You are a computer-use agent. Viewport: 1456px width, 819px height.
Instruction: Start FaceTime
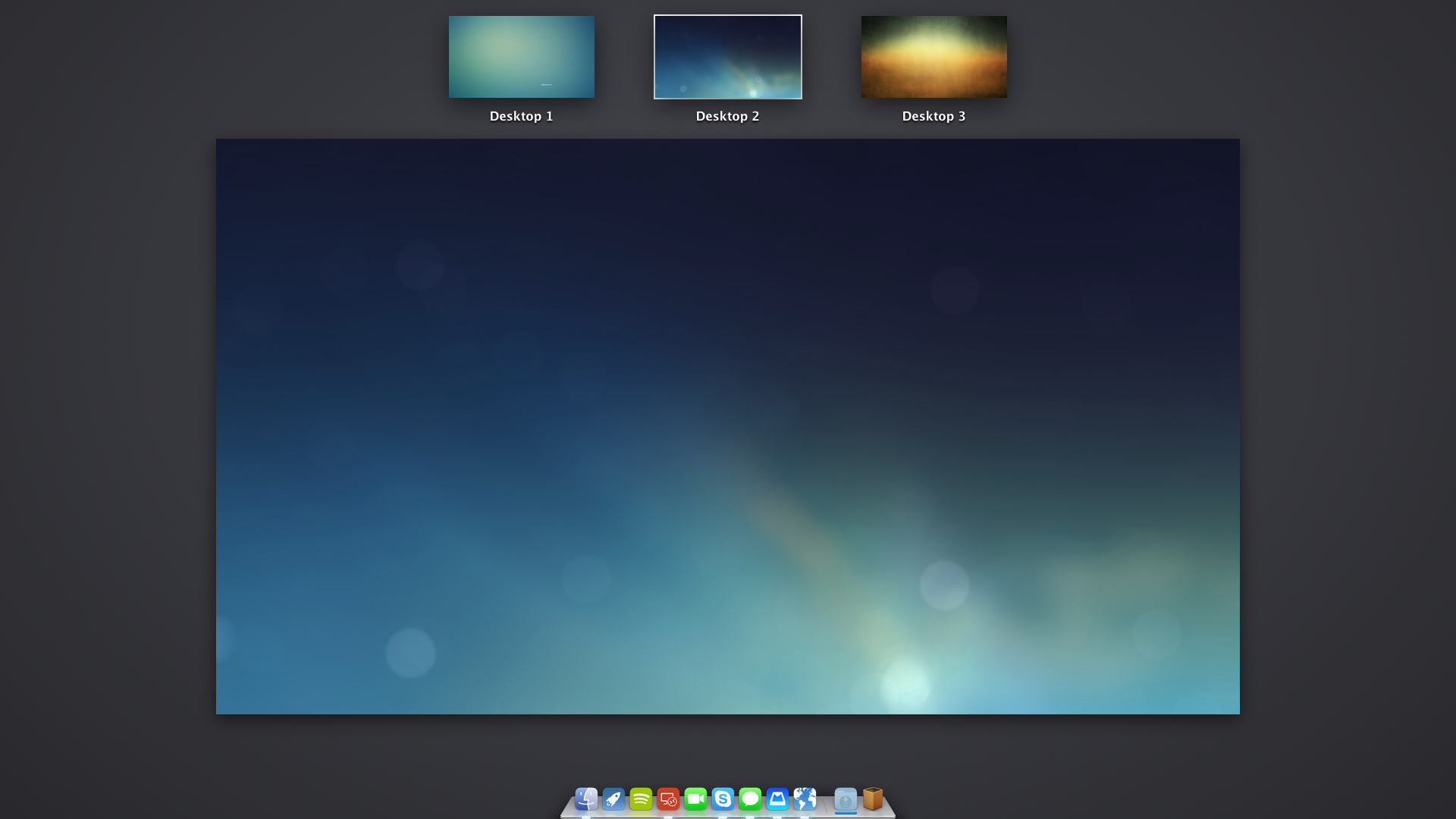(x=695, y=799)
